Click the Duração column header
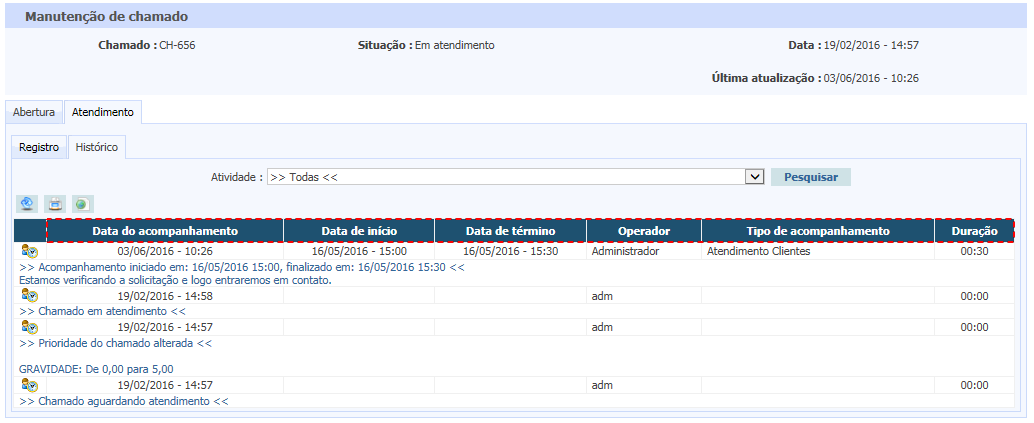Viewport: 1034px width, 423px height. pyautogui.click(x=974, y=231)
